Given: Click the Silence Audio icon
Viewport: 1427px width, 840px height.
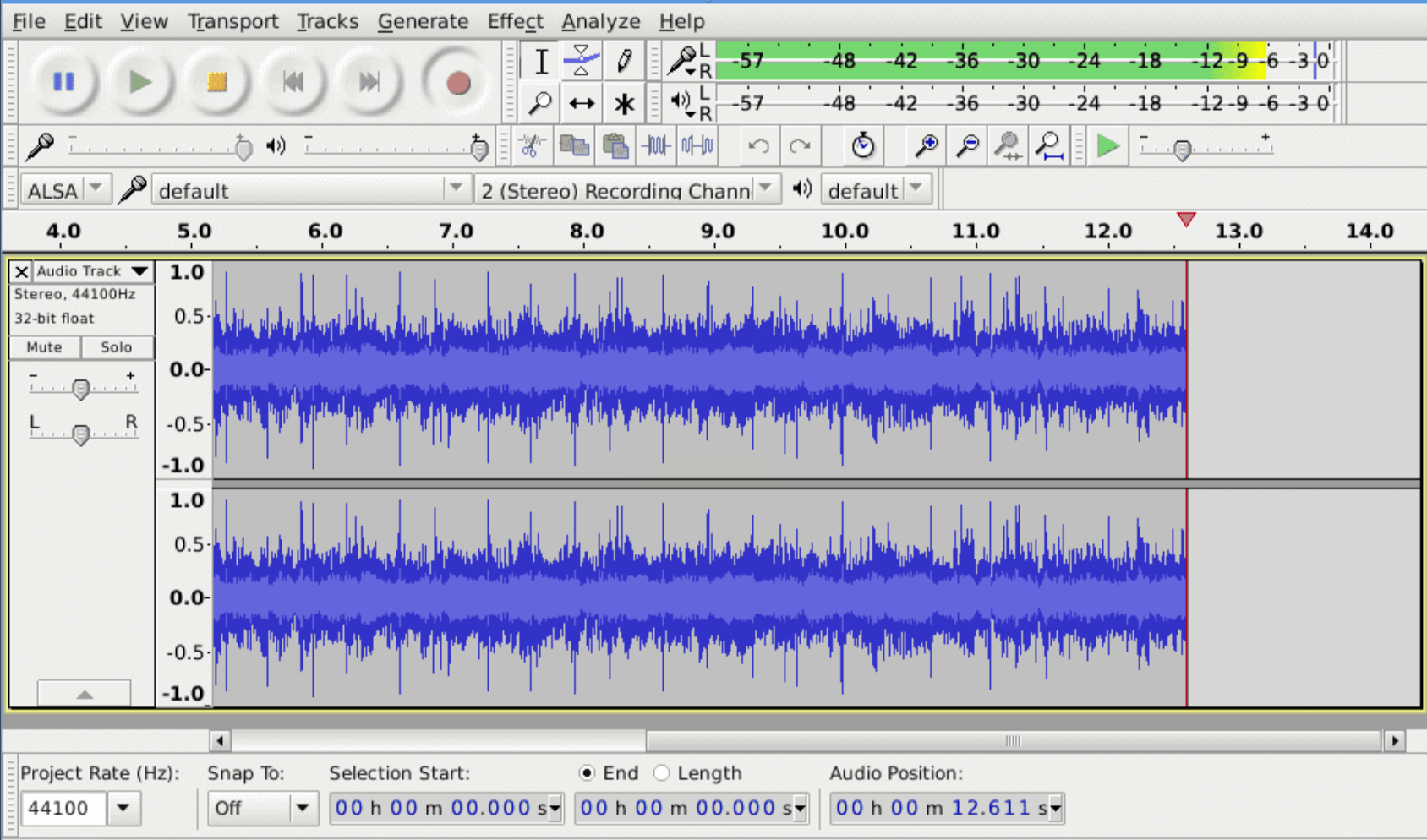Looking at the screenshot, I should click(x=697, y=146).
